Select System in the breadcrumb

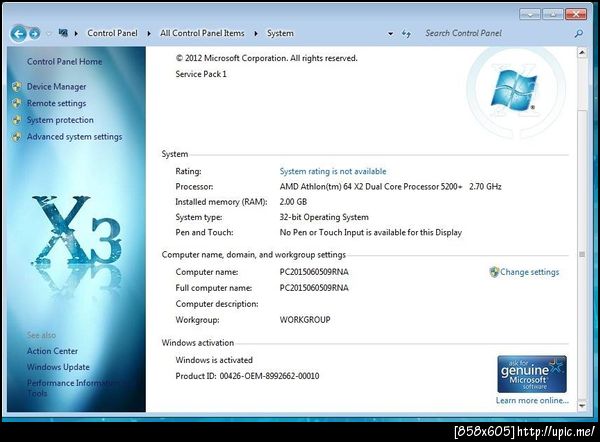(280, 33)
